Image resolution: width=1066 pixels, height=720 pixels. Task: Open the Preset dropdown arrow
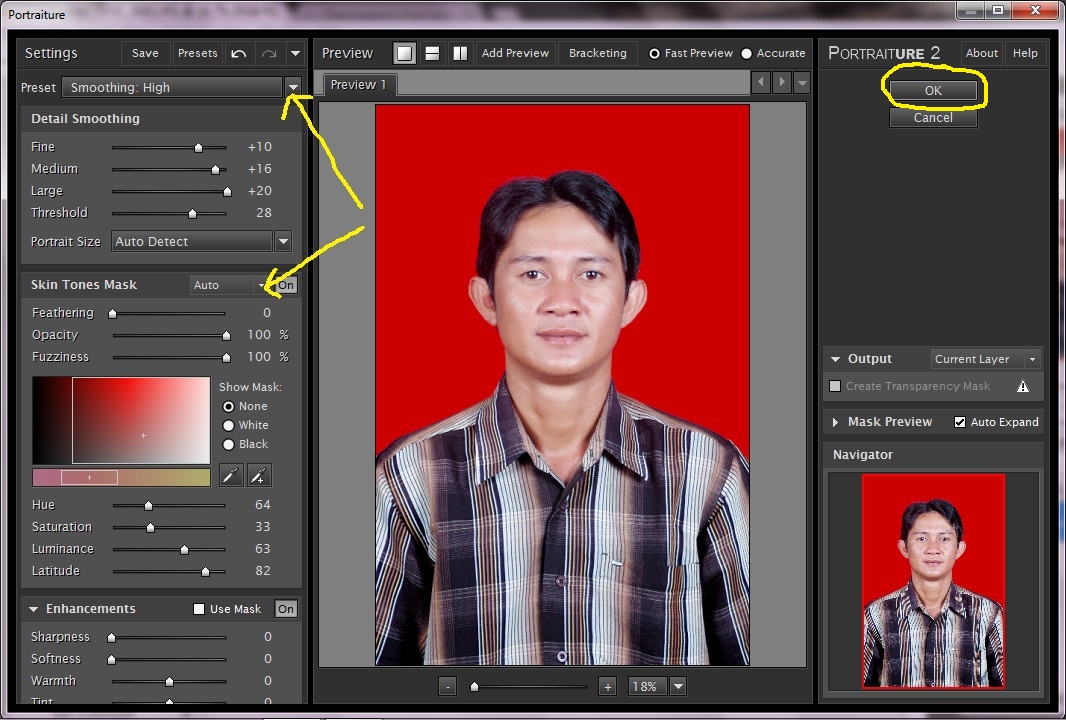coord(293,87)
